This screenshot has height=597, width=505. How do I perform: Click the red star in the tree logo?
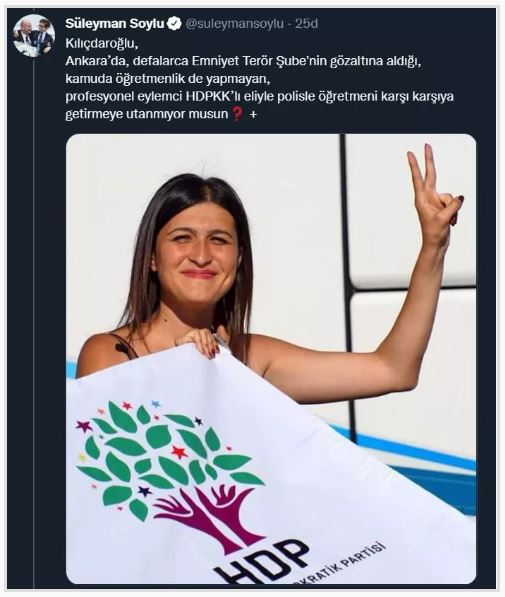click(x=179, y=452)
